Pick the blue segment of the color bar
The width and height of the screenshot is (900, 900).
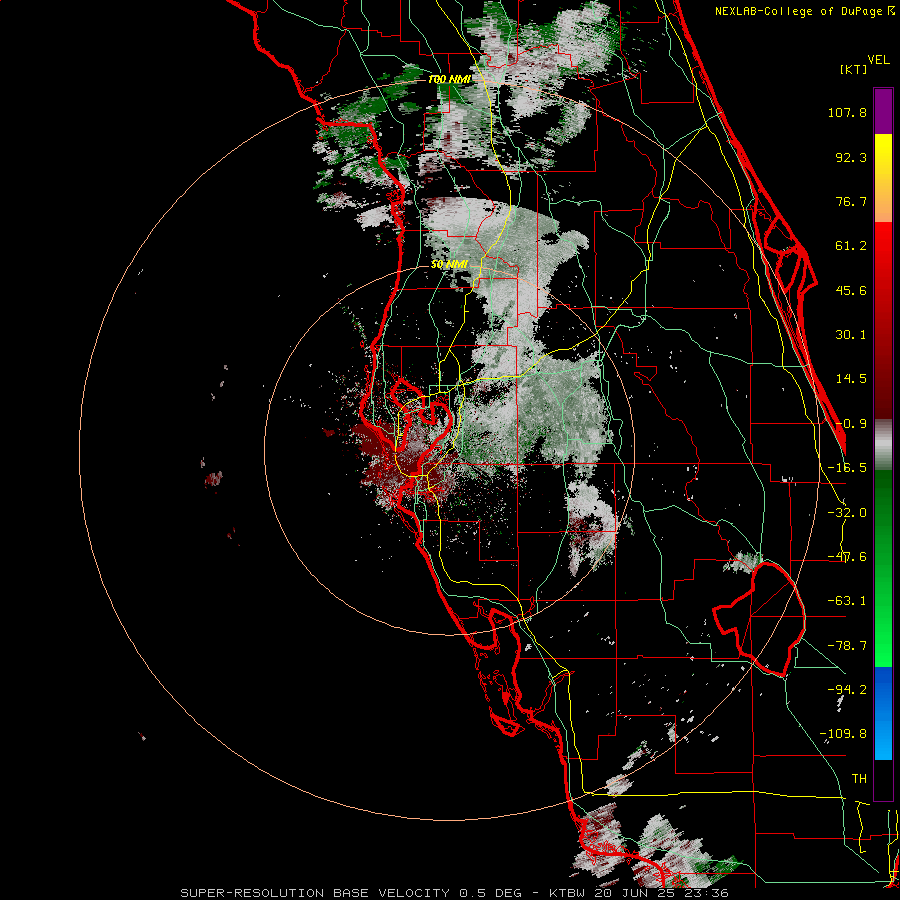click(x=883, y=713)
